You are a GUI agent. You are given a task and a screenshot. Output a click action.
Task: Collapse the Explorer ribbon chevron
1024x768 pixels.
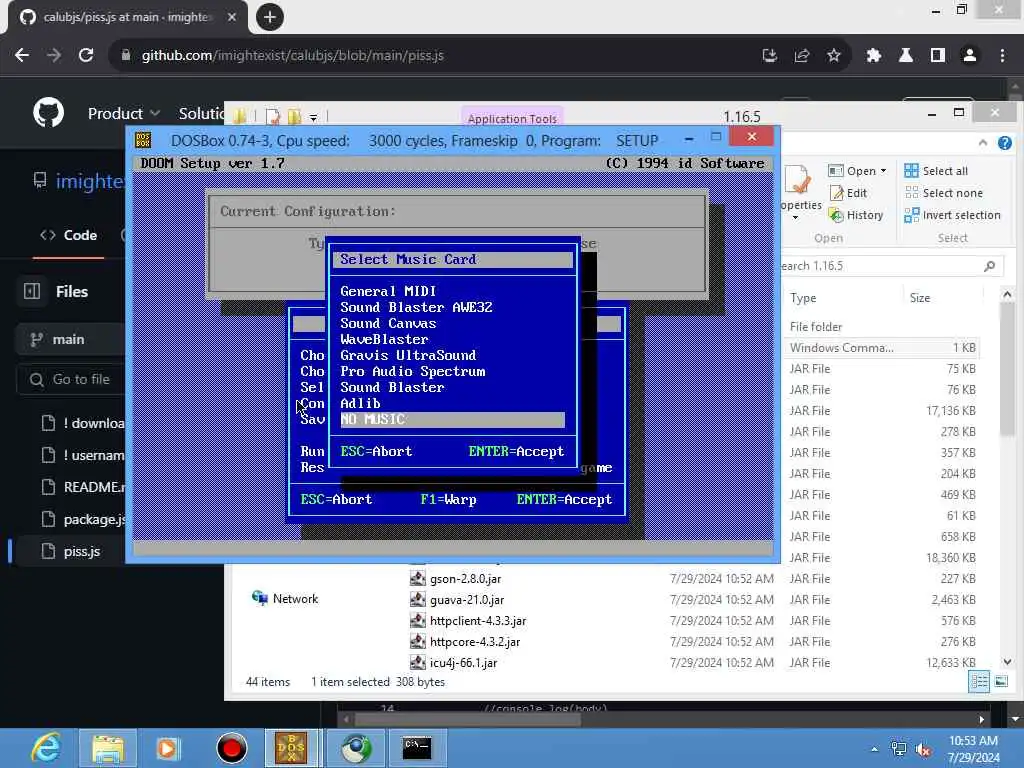[983, 142]
